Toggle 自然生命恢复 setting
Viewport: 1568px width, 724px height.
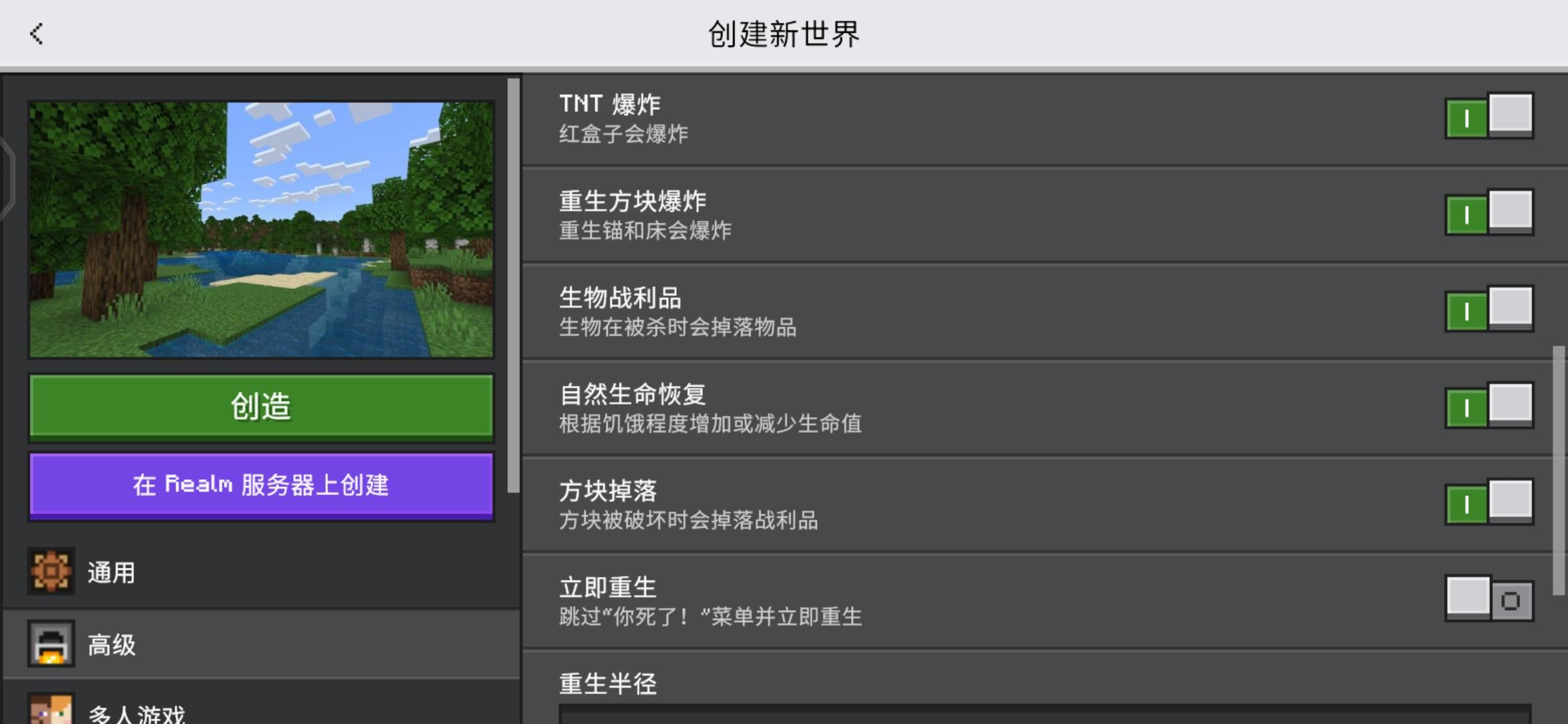[x=1489, y=406]
